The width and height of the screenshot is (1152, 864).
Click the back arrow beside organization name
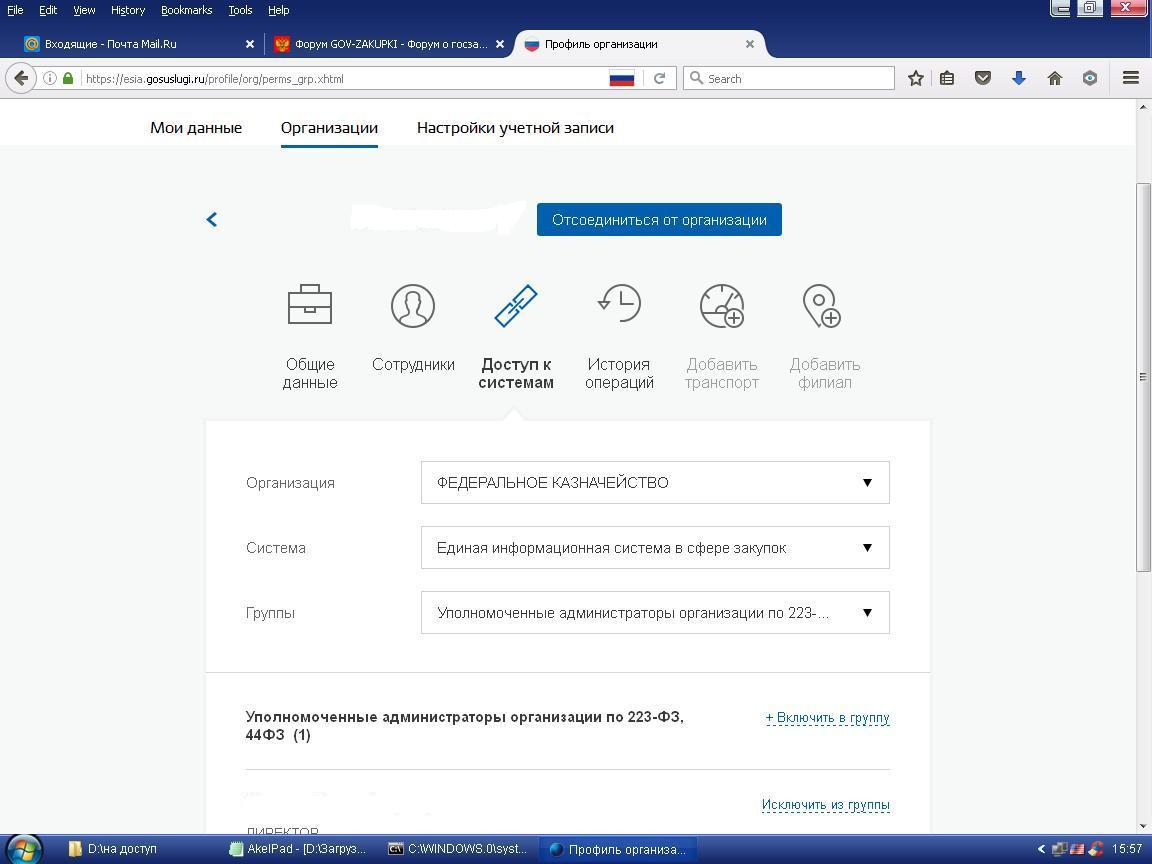click(212, 220)
